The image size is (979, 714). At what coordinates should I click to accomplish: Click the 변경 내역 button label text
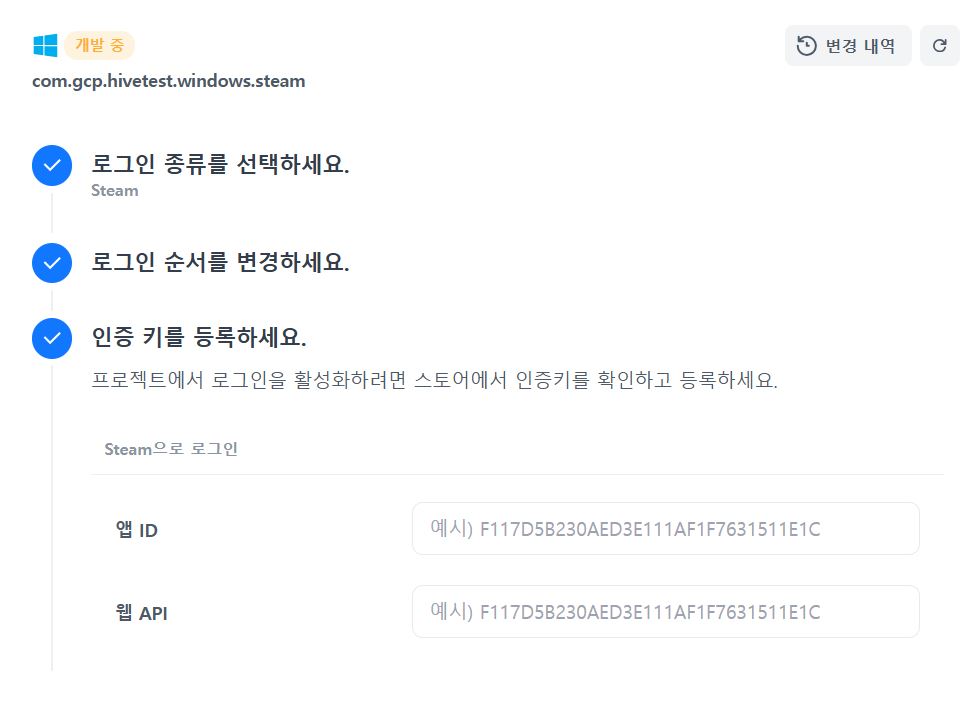[x=860, y=46]
